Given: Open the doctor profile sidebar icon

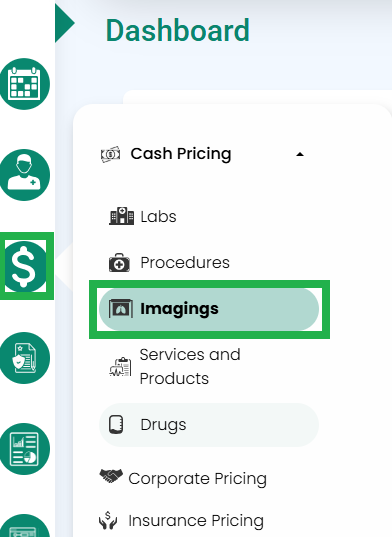Looking at the screenshot, I should pyautogui.click(x=24, y=175).
